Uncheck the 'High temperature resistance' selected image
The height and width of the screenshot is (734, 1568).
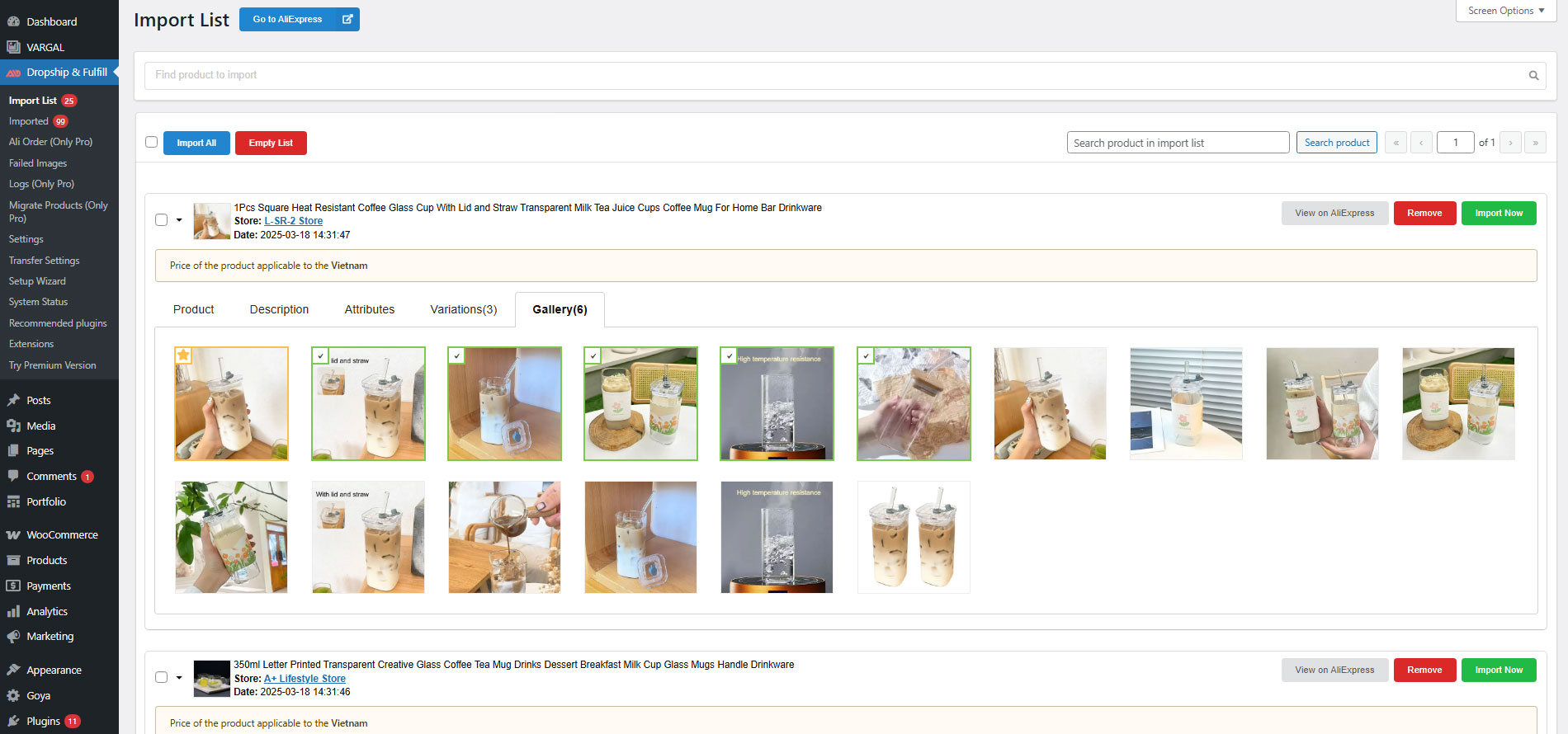729,355
